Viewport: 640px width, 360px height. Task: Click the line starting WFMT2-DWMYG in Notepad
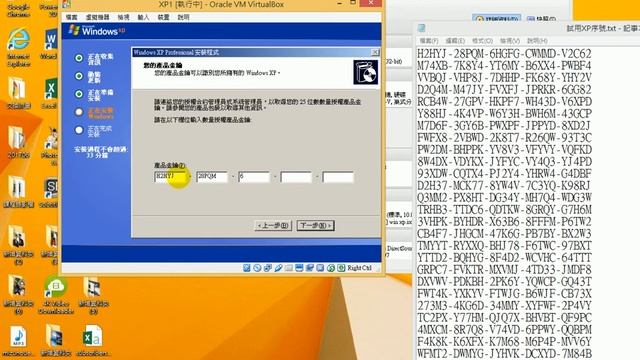point(504,353)
